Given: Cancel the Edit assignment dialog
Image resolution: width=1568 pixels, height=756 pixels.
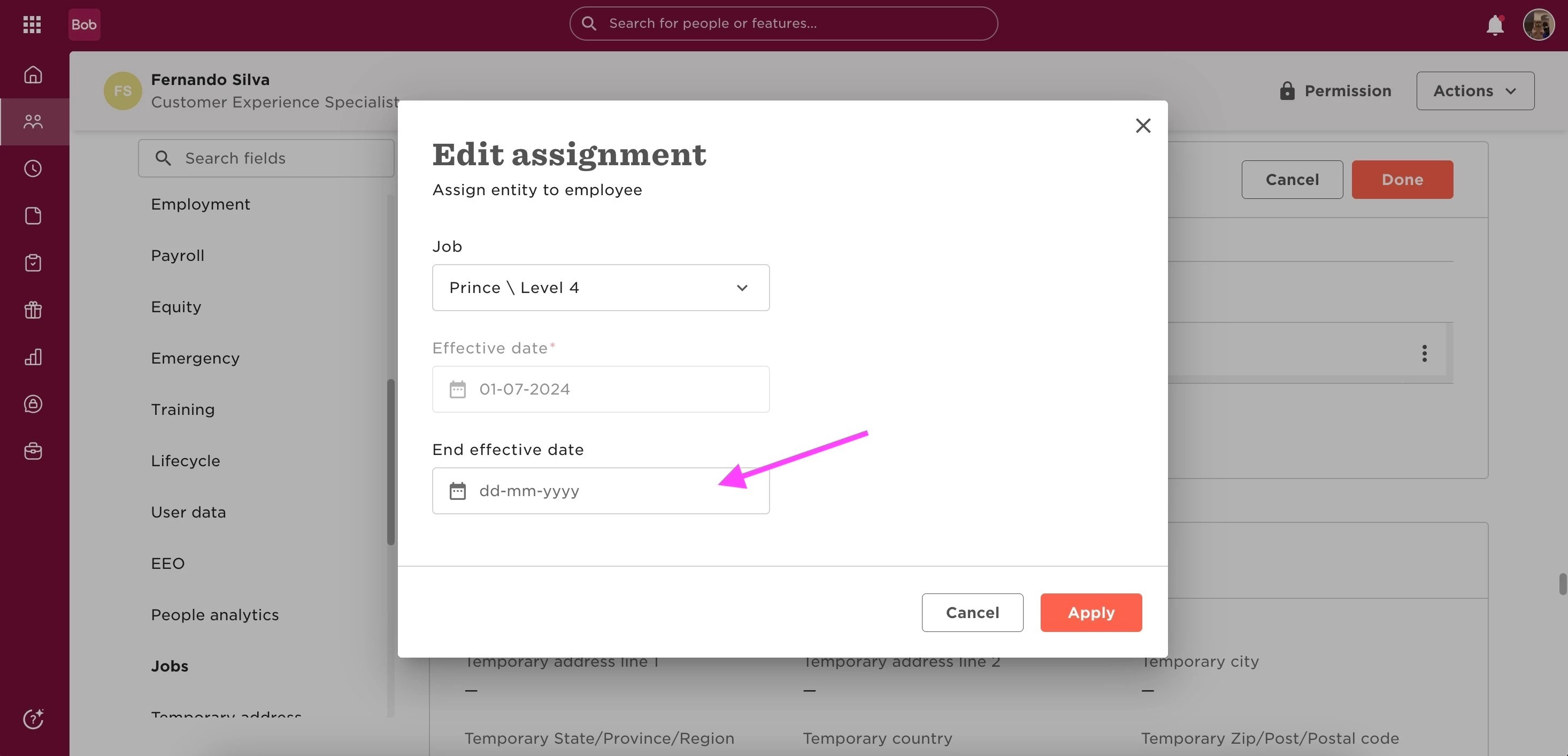Looking at the screenshot, I should tap(972, 612).
